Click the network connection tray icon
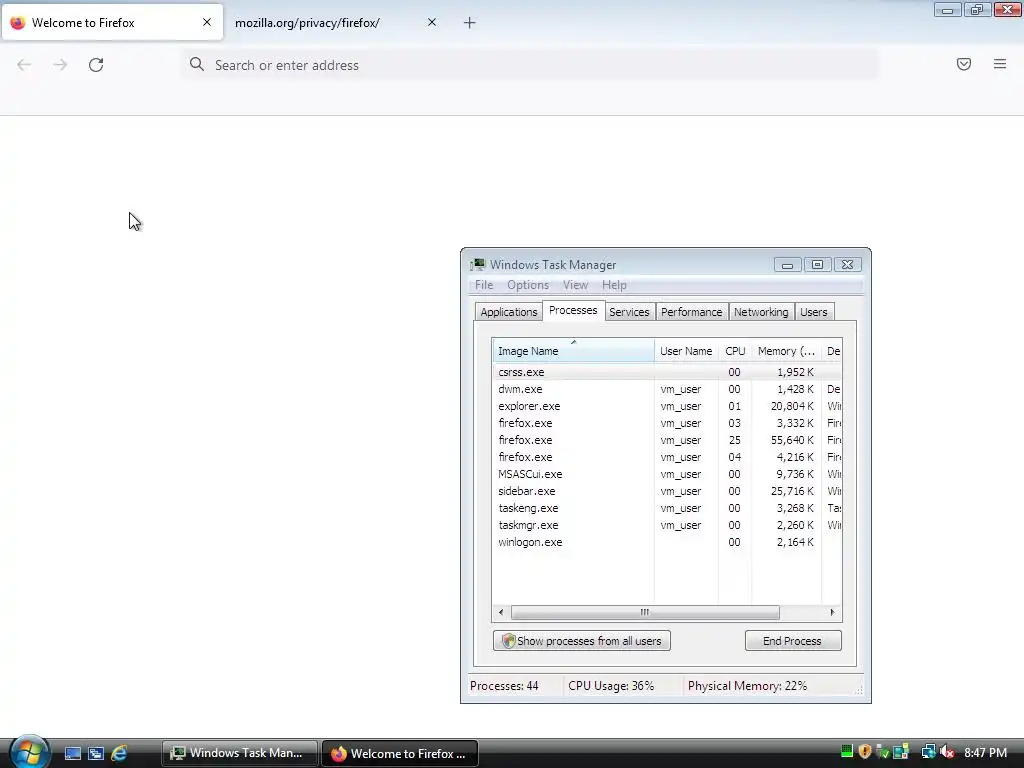The width and height of the screenshot is (1024, 768). [928, 752]
